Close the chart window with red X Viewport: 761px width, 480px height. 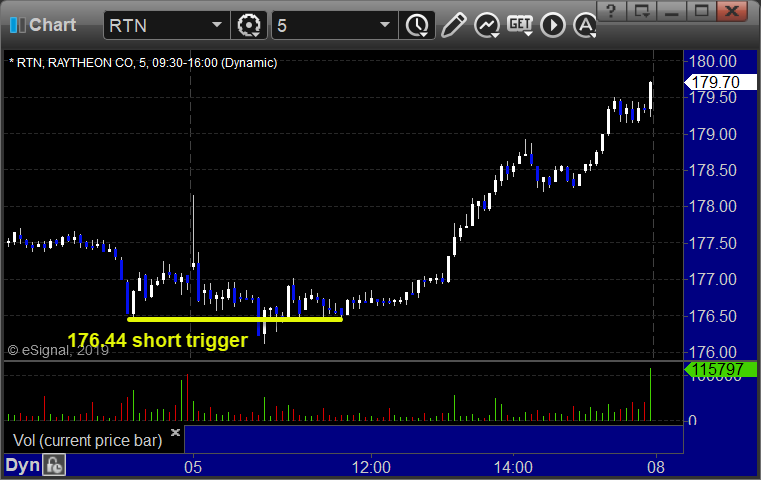[732, 11]
